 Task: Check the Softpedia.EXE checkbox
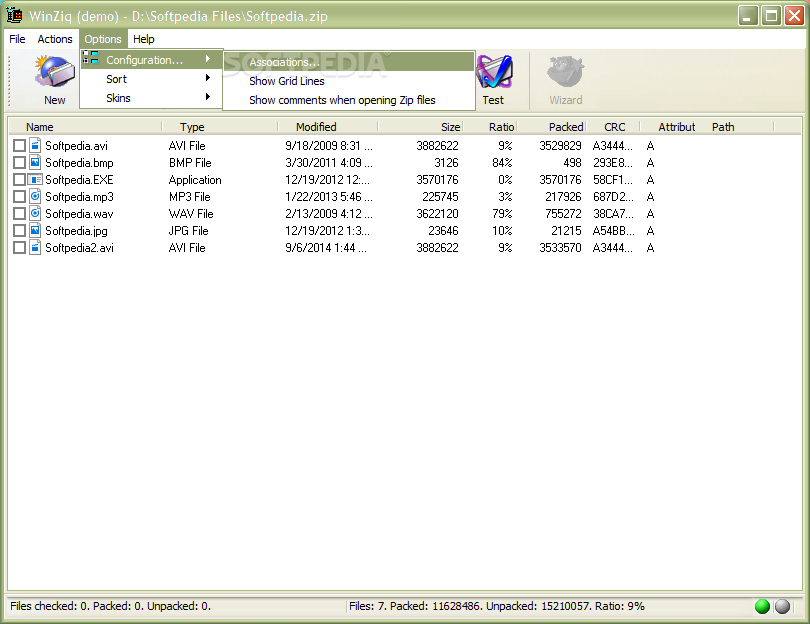coord(19,180)
